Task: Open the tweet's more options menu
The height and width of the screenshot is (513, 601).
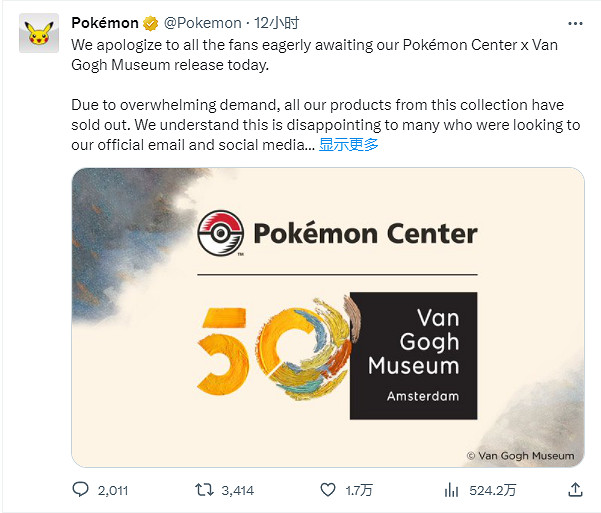Action: [572, 23]
